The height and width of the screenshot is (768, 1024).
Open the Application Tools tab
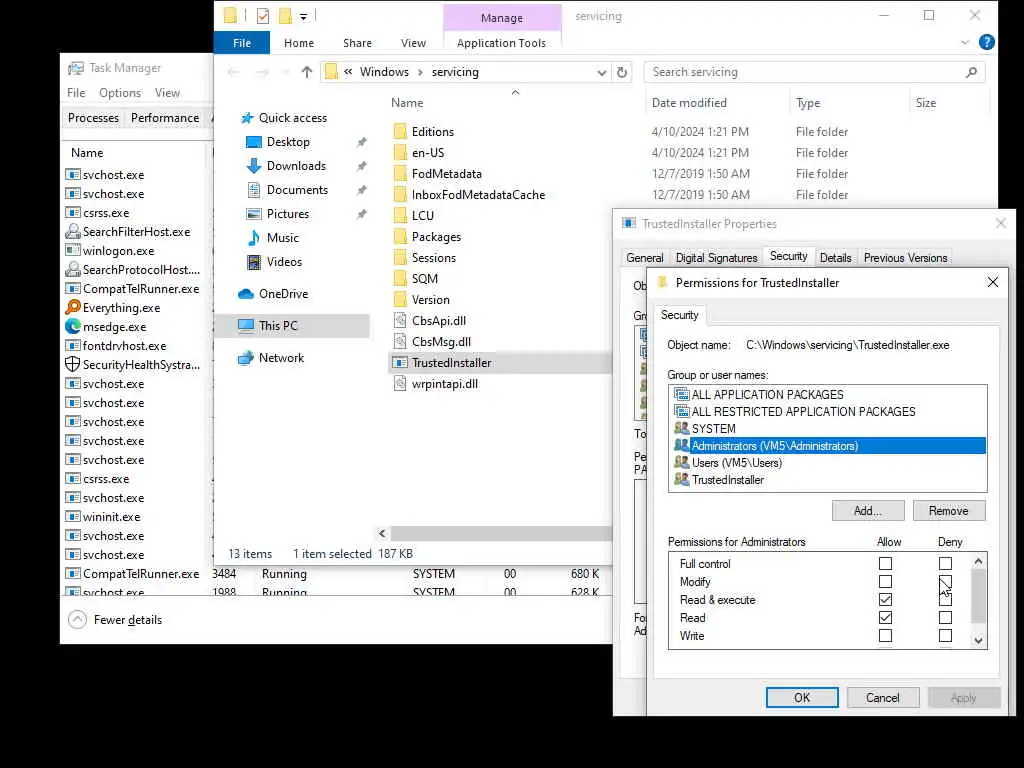point(501,43)
